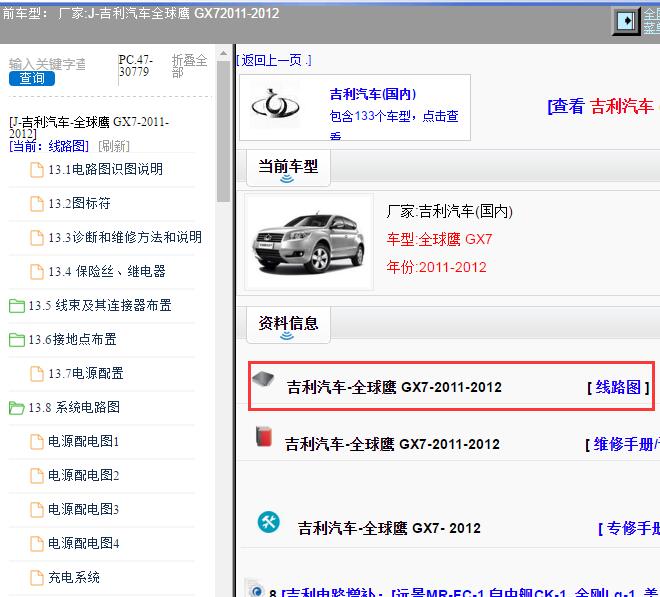Click 吉利电路增补 link at bottom
This screenshot has width=660, height=597.
click(x=470, y=592)
